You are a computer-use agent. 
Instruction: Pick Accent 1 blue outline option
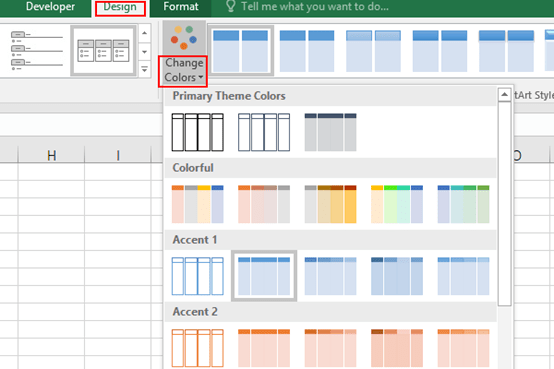tap(198, 276)
